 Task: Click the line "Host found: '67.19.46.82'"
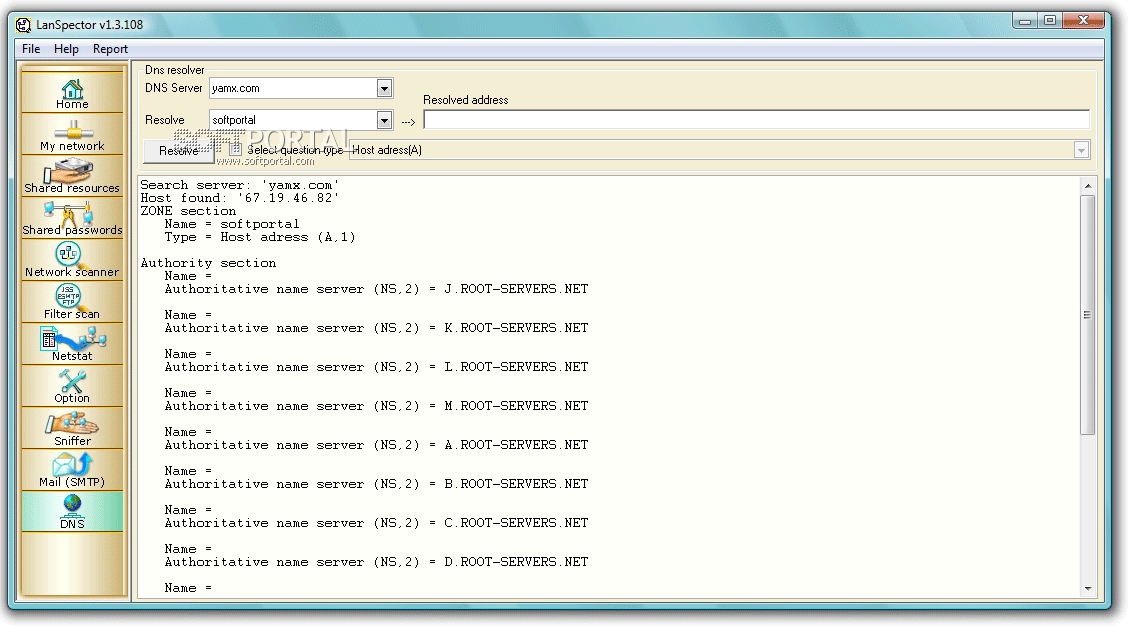click(239, 198)
